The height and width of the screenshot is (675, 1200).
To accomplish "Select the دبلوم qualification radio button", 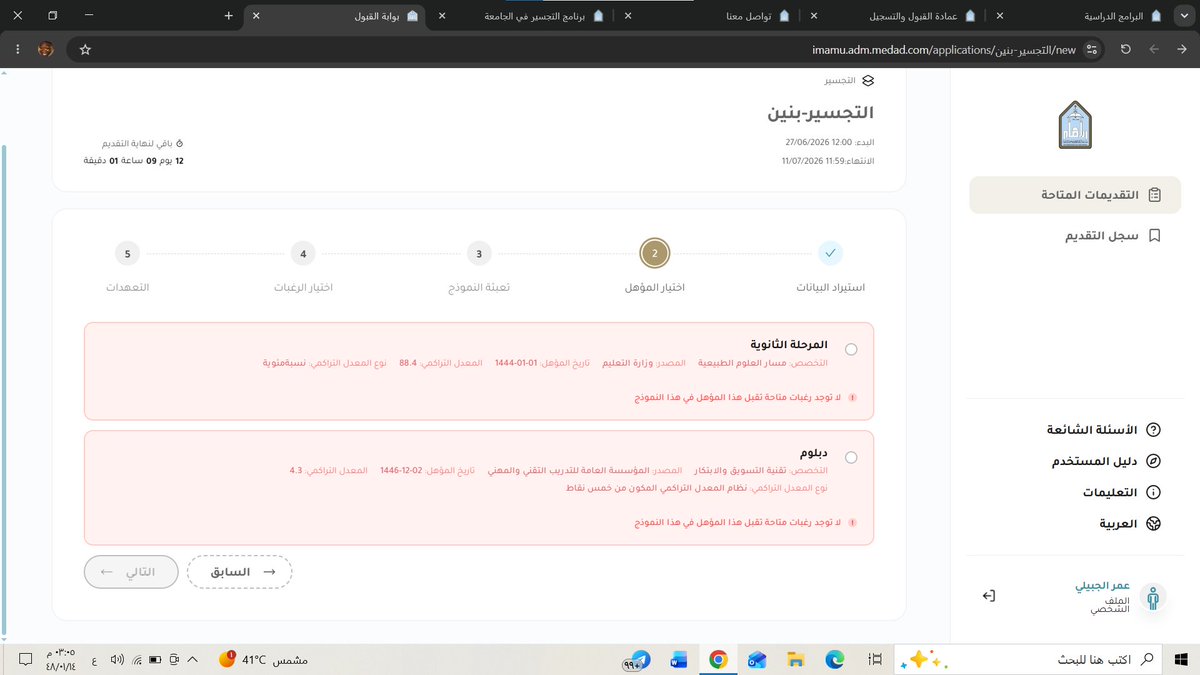I will pos(851,457).
